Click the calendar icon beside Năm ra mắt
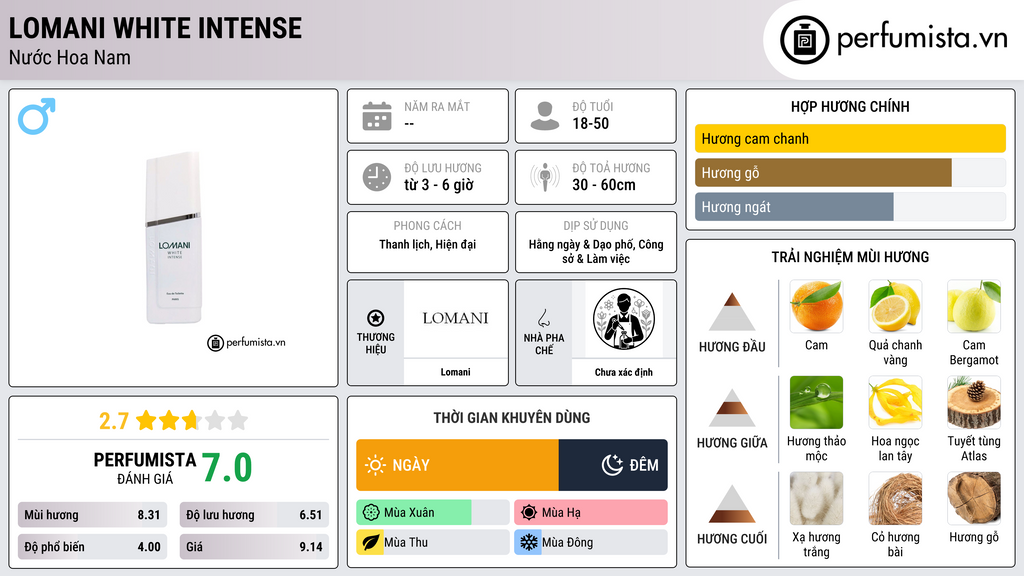 pyautogui.click(x=377, y=116)
